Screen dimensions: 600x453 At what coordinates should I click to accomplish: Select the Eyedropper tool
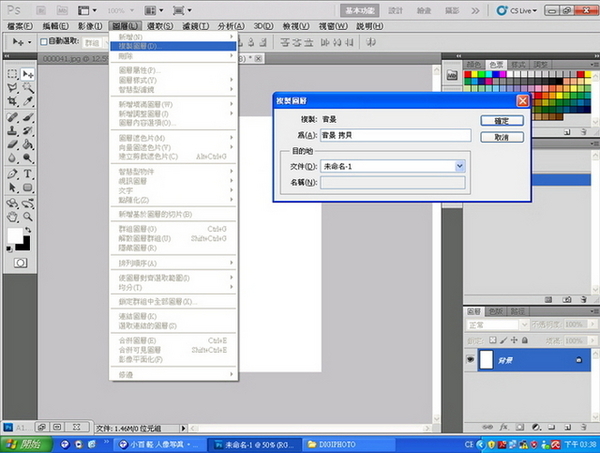tap(28, 101)
